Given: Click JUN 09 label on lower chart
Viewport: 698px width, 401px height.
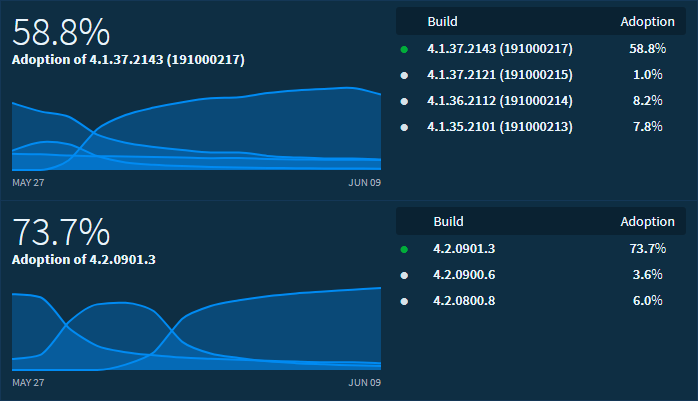Looking at the screenshot, I should point(364,383).
